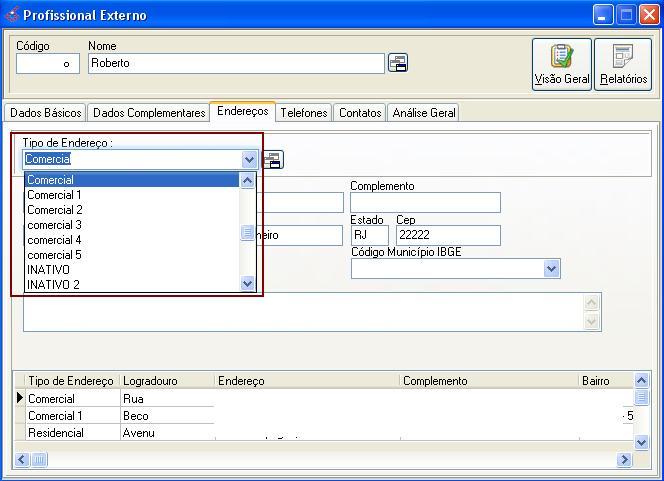Open the Visão Geral overview
The width and height of the screenshot is (664, 481).
562,65
